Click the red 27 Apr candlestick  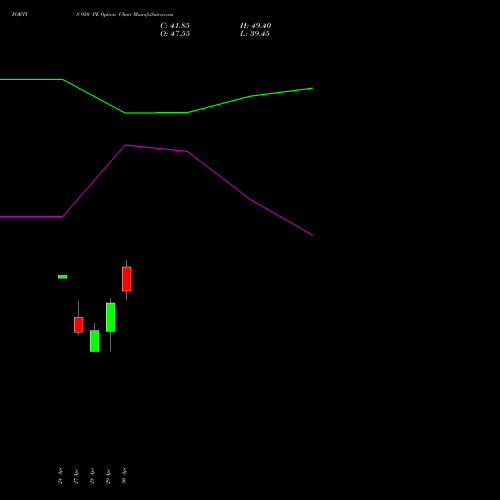pyautogui.click(x=79, y=325)
